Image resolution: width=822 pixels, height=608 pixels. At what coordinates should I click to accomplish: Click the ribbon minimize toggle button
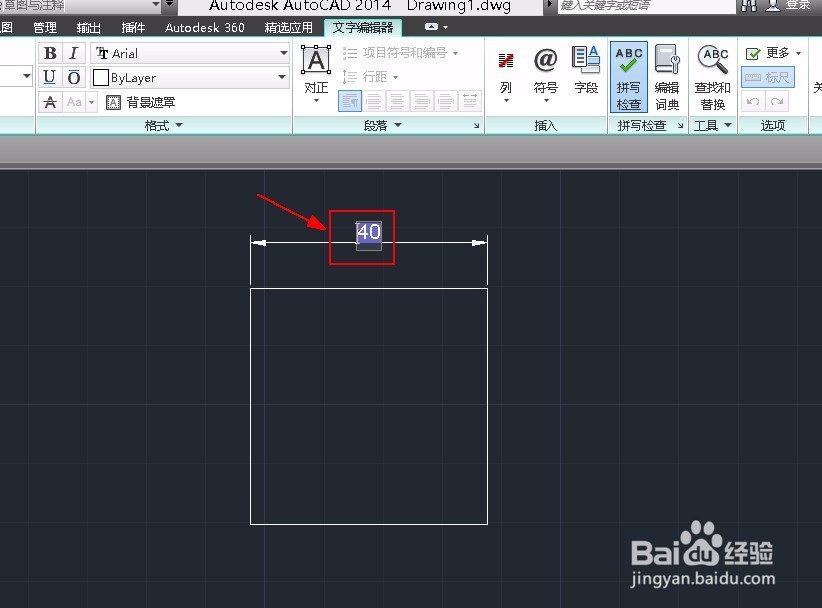(x=431, y=27)
